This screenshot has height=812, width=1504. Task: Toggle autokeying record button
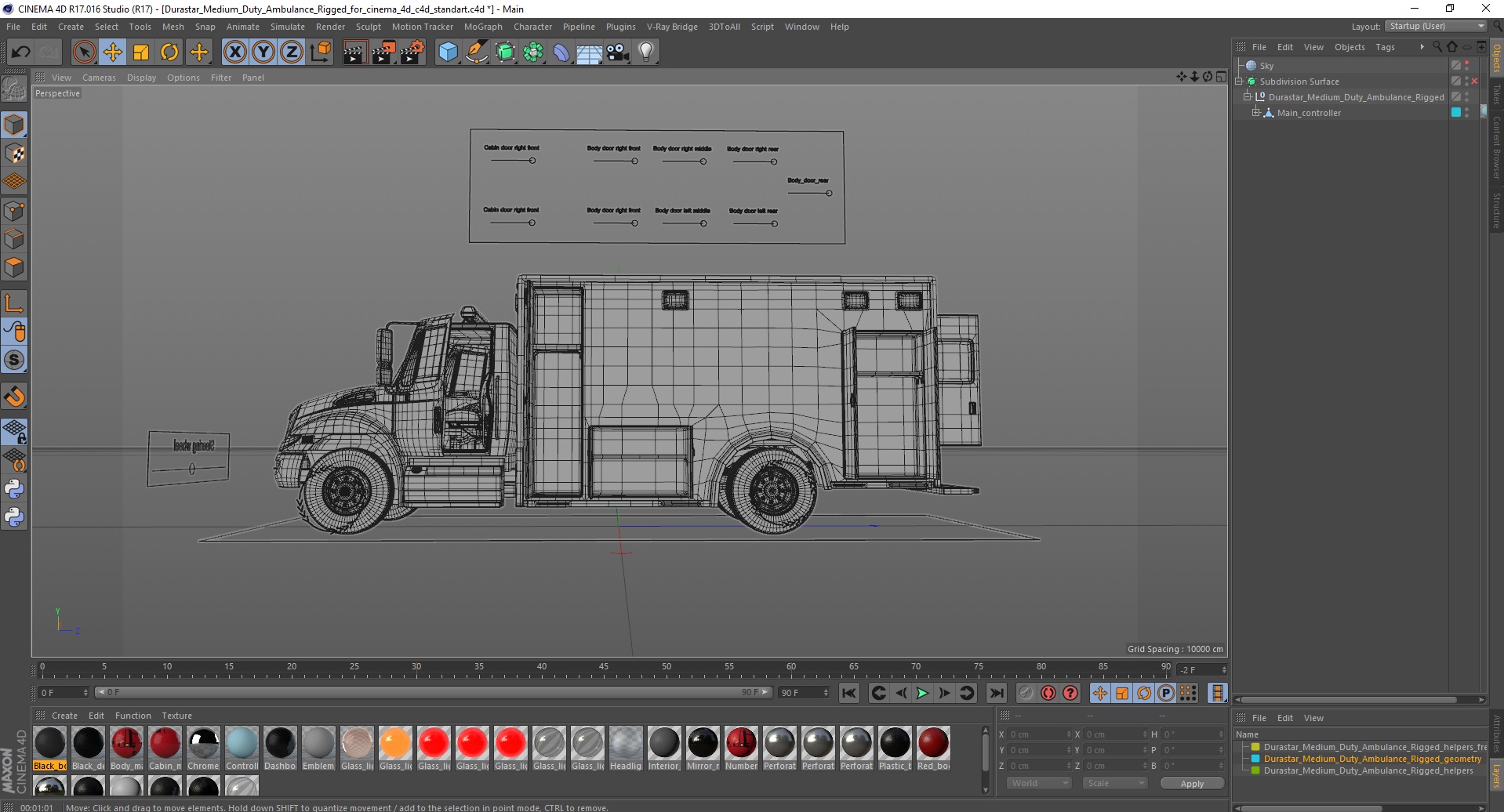click(x=1048, y=693)
